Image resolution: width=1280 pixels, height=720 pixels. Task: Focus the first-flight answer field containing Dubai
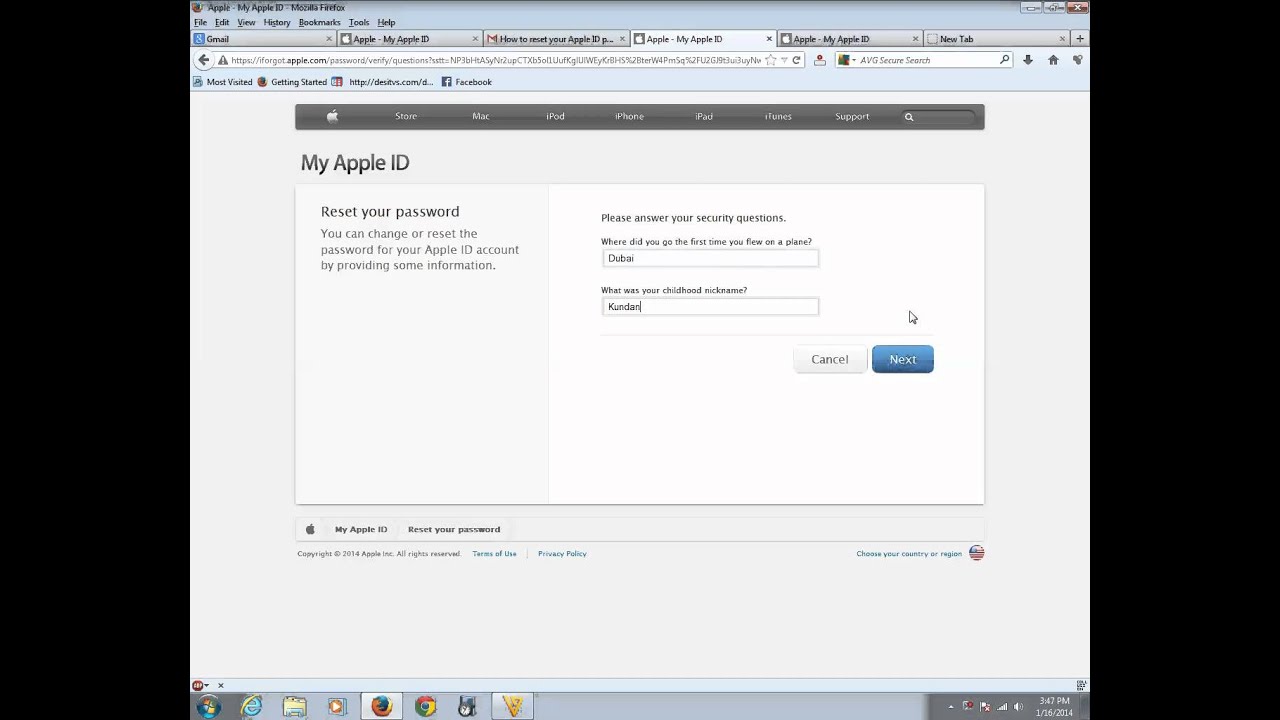click(x=710, y=258)
